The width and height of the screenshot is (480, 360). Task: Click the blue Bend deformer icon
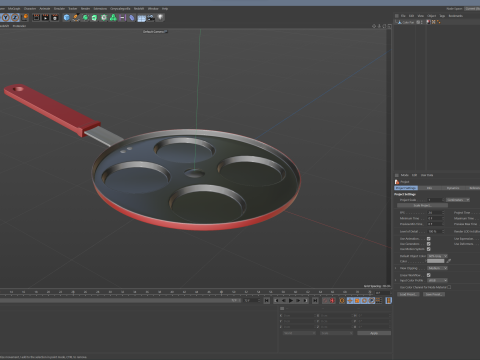[x=132, y=18]
